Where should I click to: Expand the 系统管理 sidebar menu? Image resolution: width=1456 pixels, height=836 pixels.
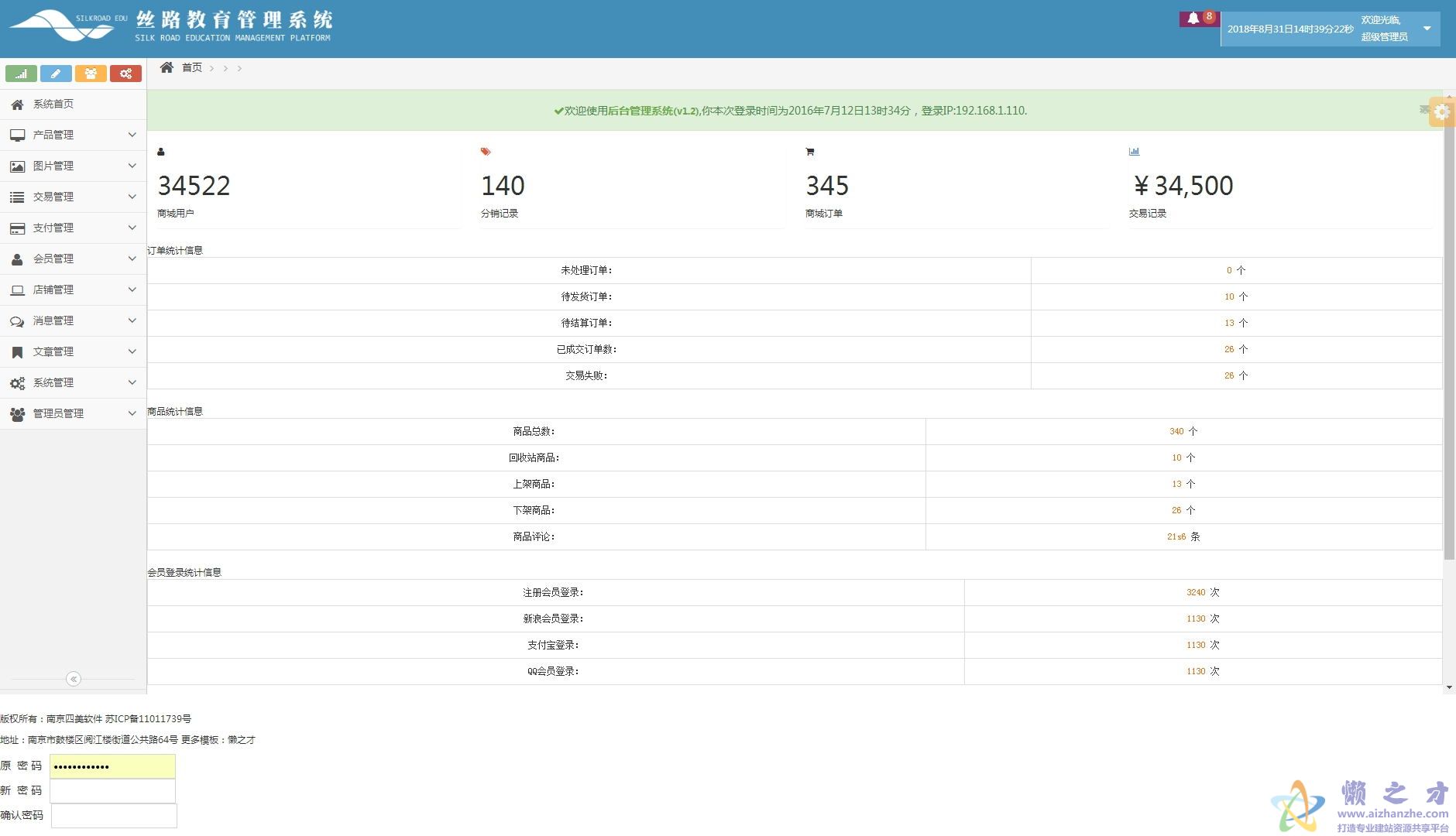point(73,382)
